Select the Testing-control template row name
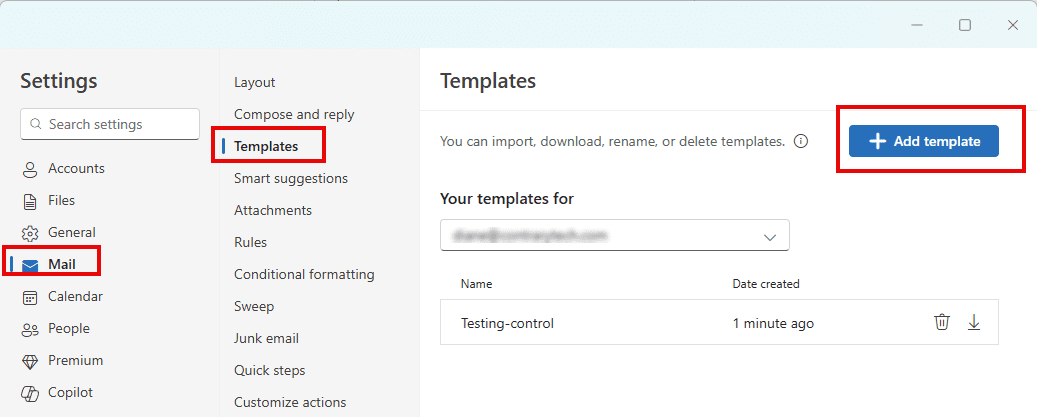The image size is (1037, 417). 507,323
